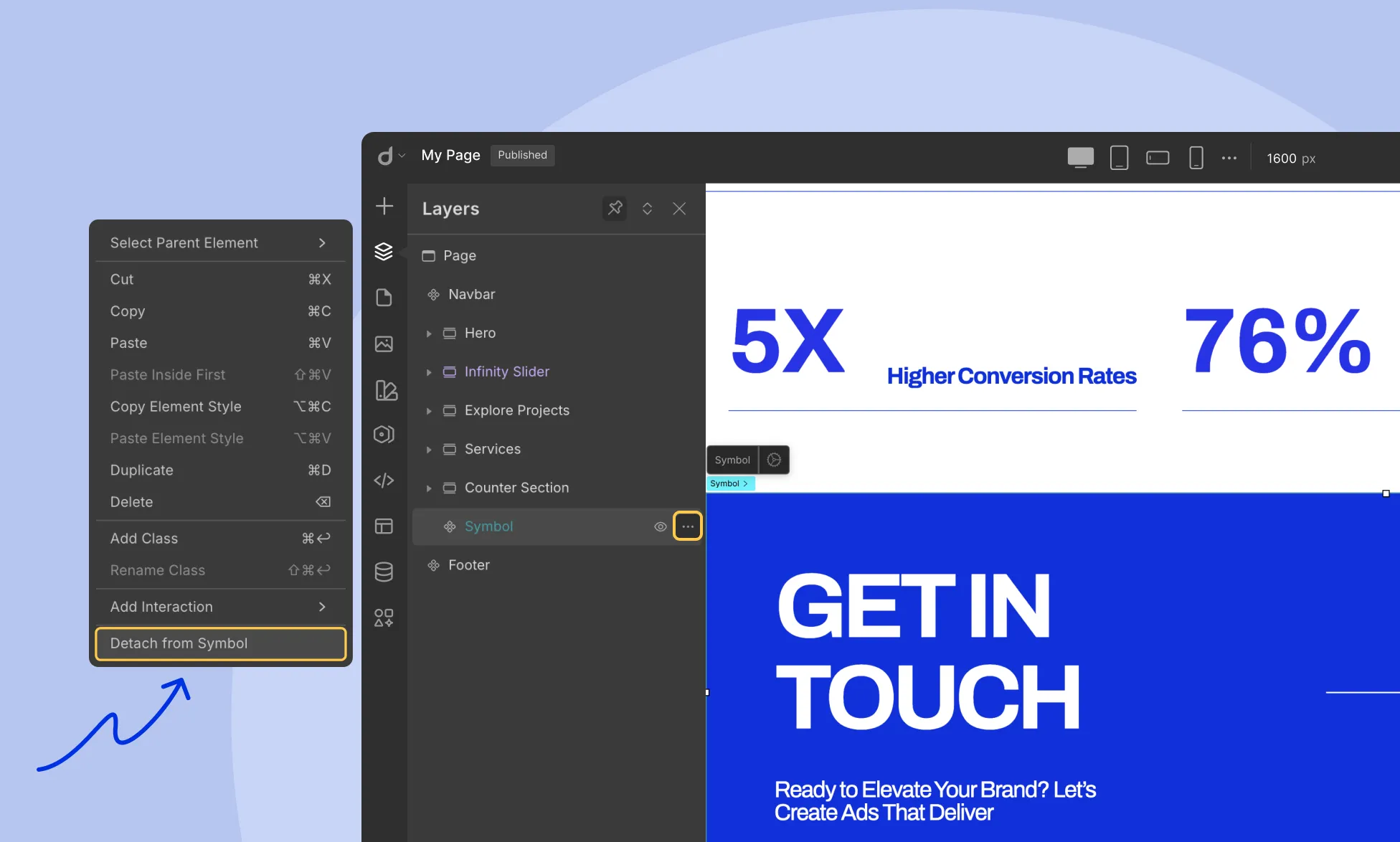Switch to tablet portrait viewport
Screen dimensions: 1400x842
coord(1119,158)
